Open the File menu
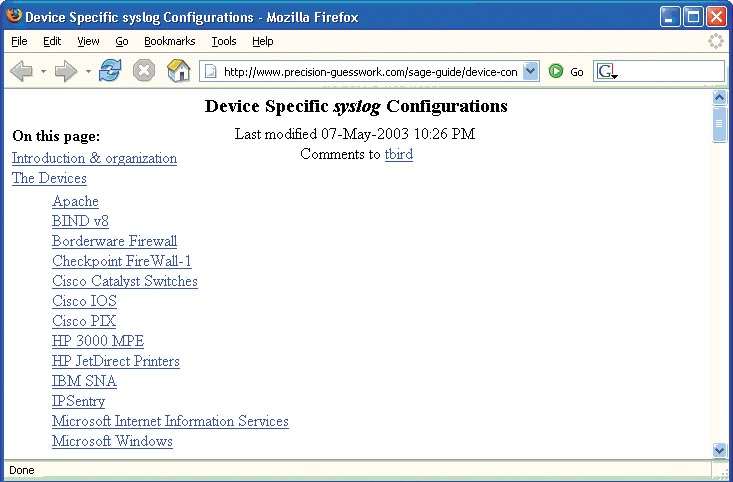 pyautogui.click(x=19, y=41)
